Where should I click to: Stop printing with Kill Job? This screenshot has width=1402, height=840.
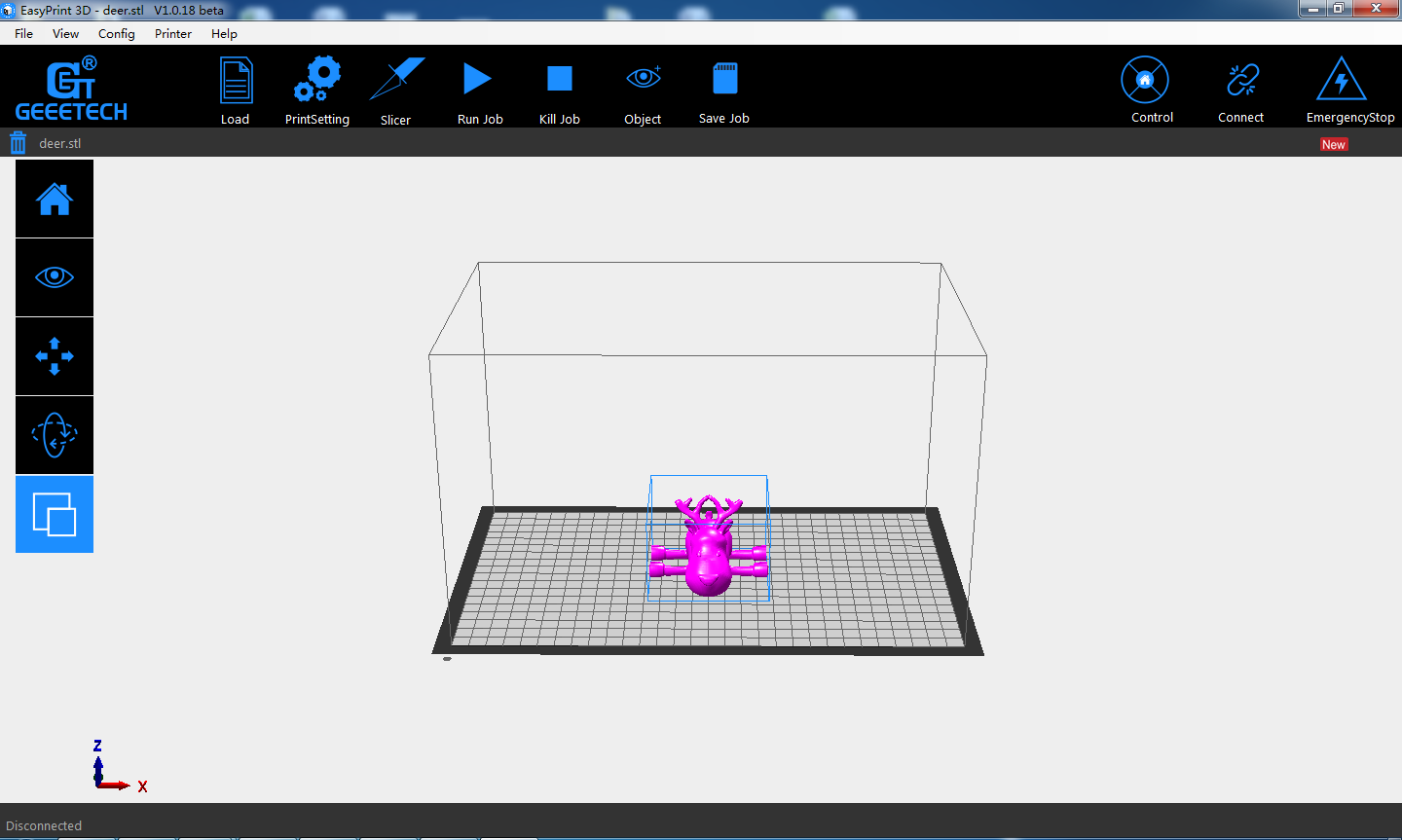[559, 79]
